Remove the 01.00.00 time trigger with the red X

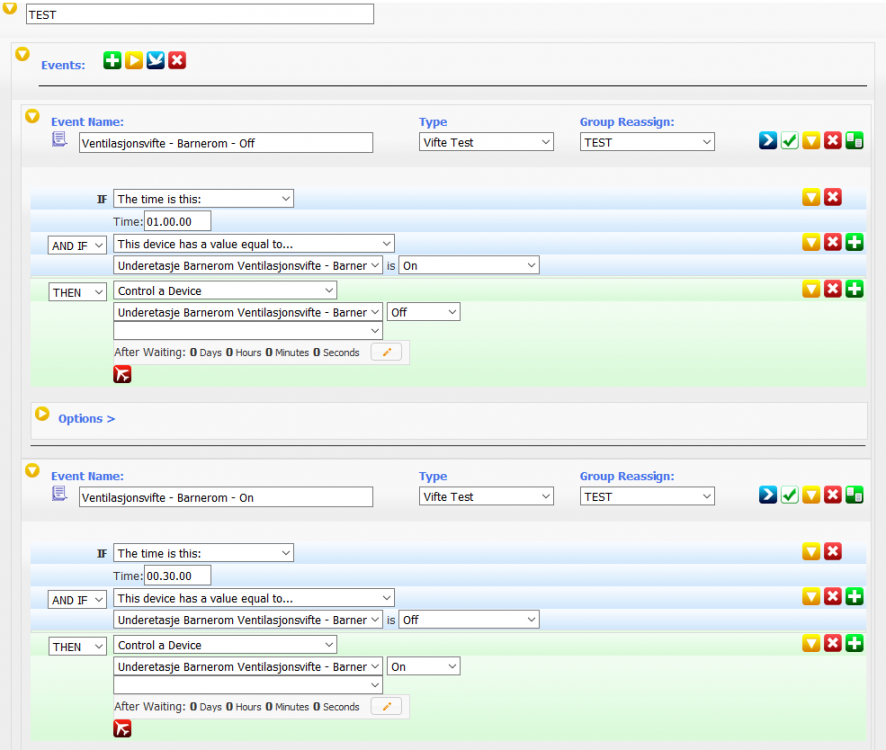pos(832,197)
